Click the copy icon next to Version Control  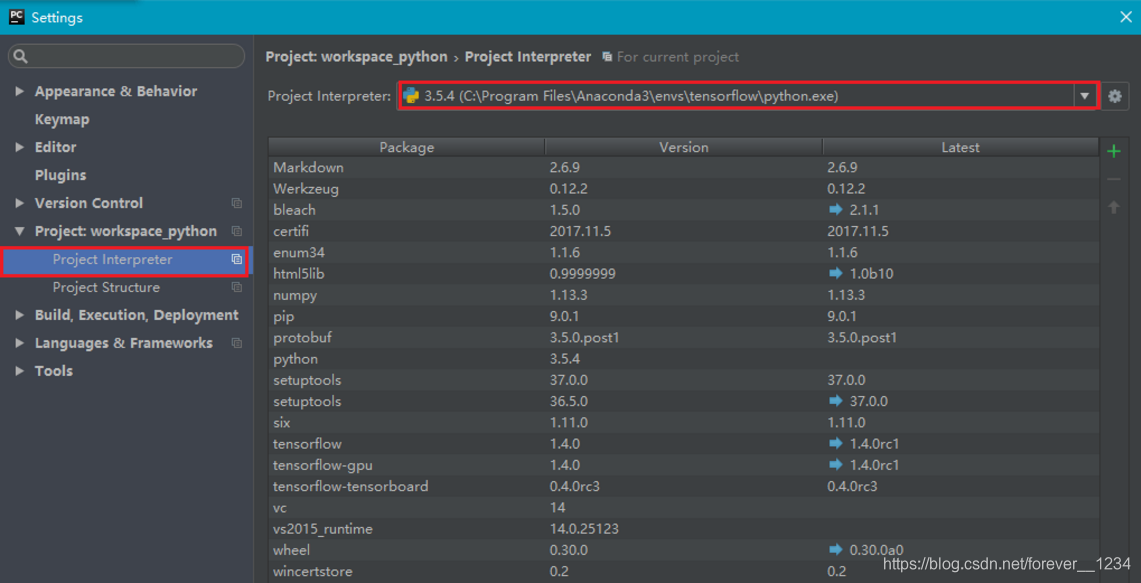tap(236, 203)
